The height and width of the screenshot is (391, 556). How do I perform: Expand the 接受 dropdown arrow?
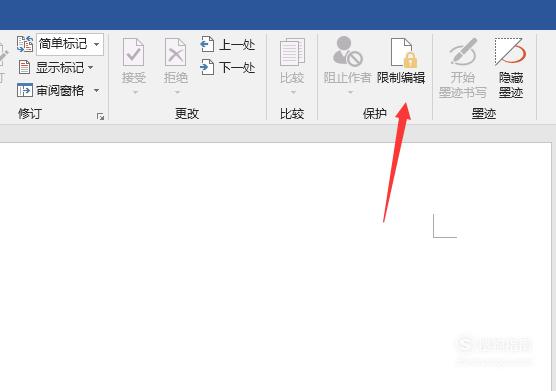pyautogui.click(x=135, y=93)
